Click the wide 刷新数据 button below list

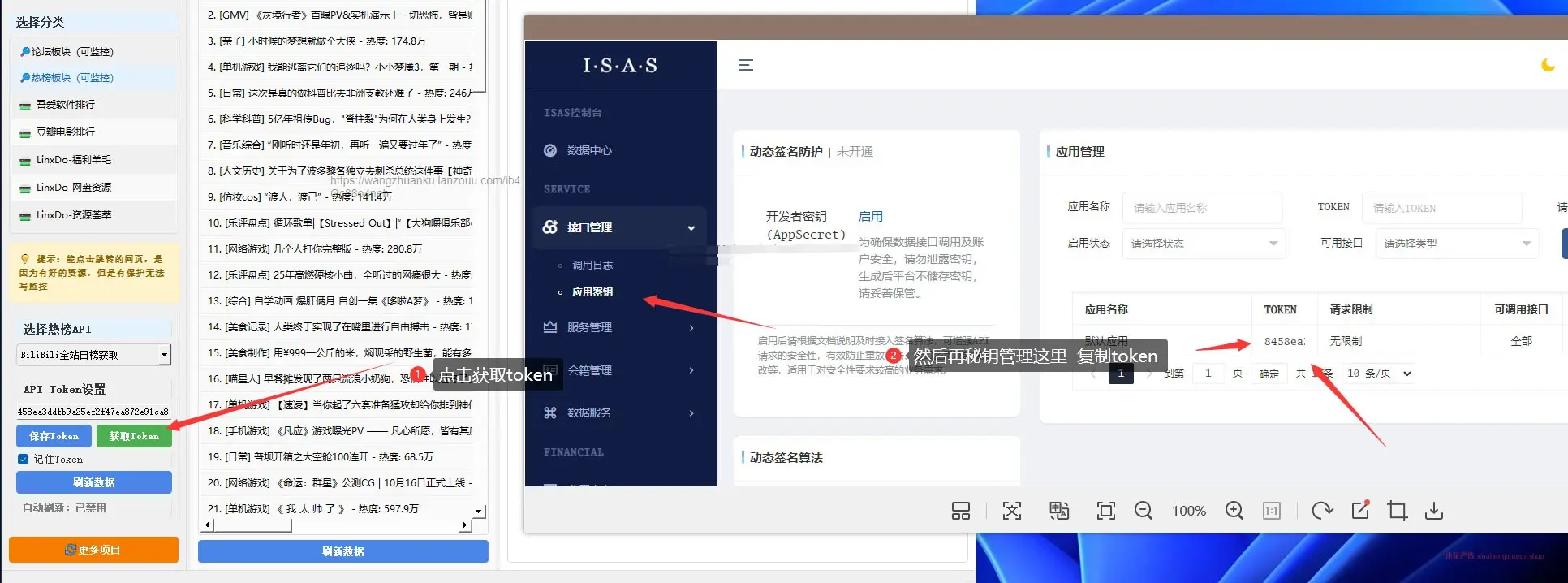tap(343, 551)
